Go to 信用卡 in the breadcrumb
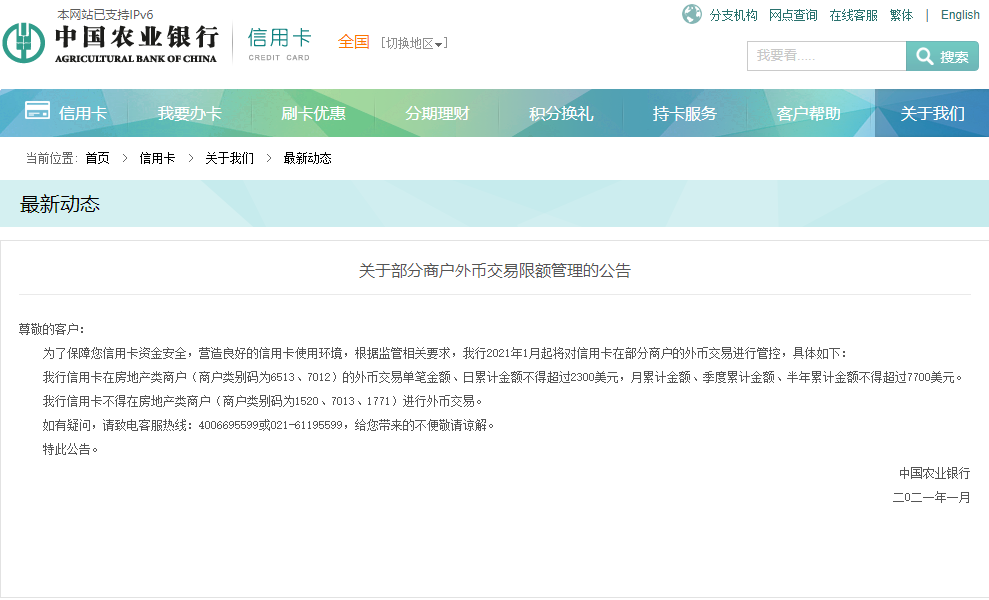The height and width of the screenshot is (600, 989). click(x=157, y=158)
